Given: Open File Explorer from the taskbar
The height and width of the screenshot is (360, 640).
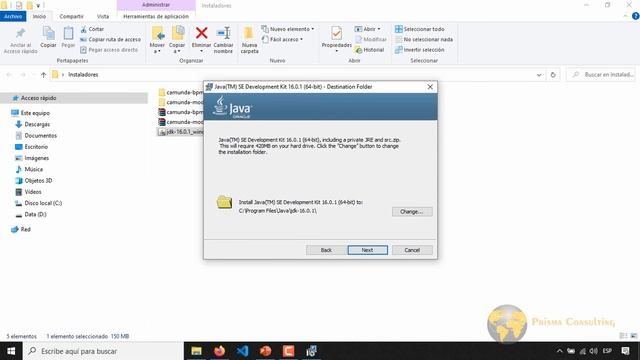Looking at the screenshot, I should click(x=196, y=351).
